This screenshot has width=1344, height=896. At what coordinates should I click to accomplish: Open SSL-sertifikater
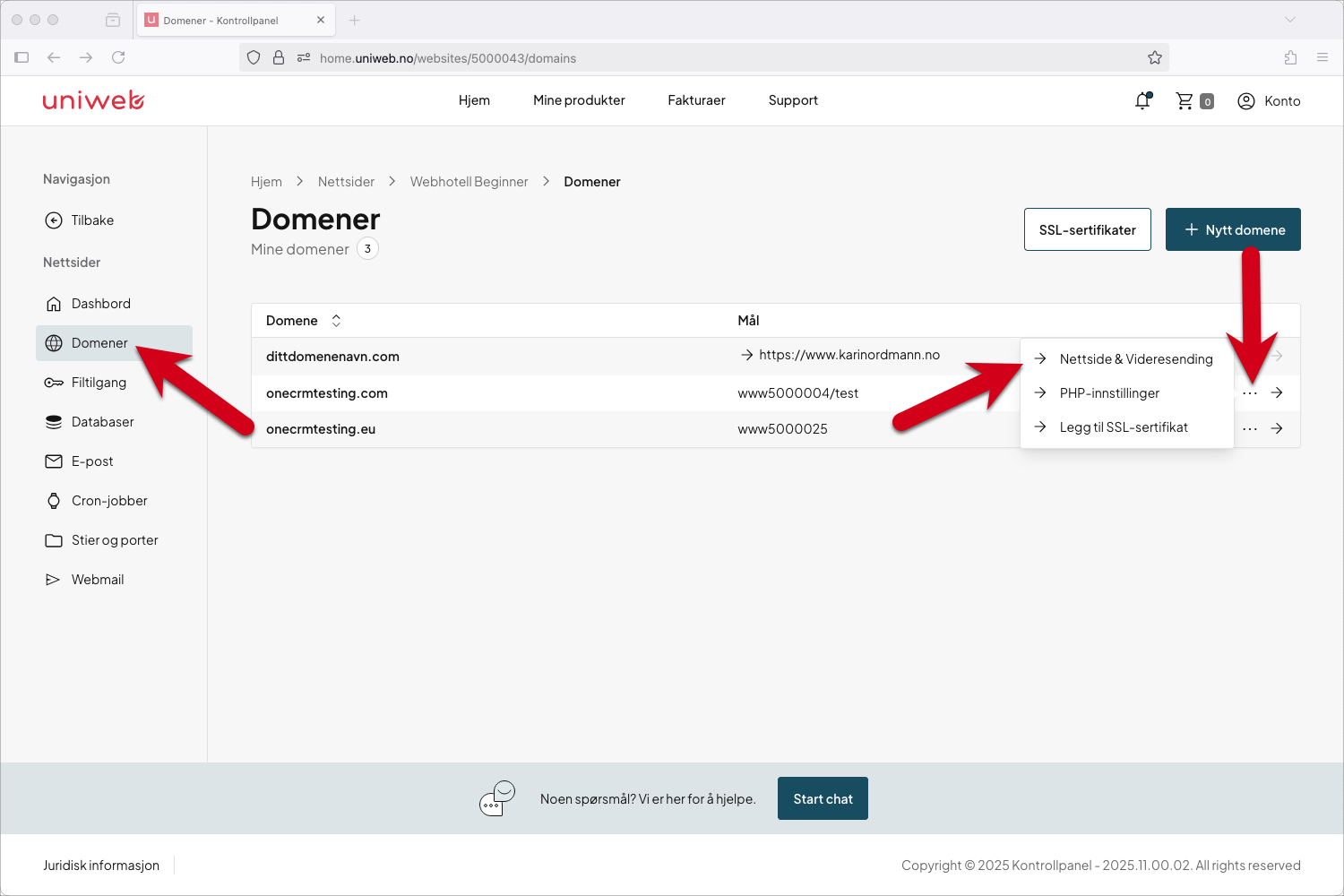(x=1087, y=229)
